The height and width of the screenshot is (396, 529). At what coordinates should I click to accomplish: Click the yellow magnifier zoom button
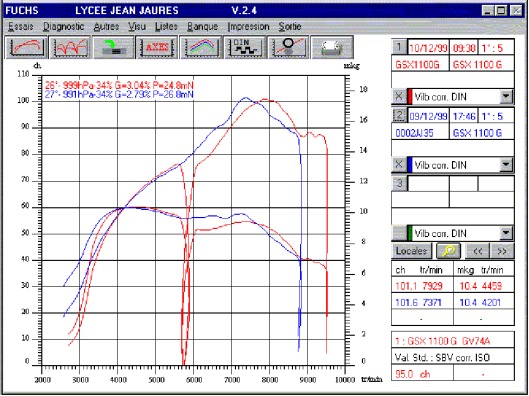point(448,251)
